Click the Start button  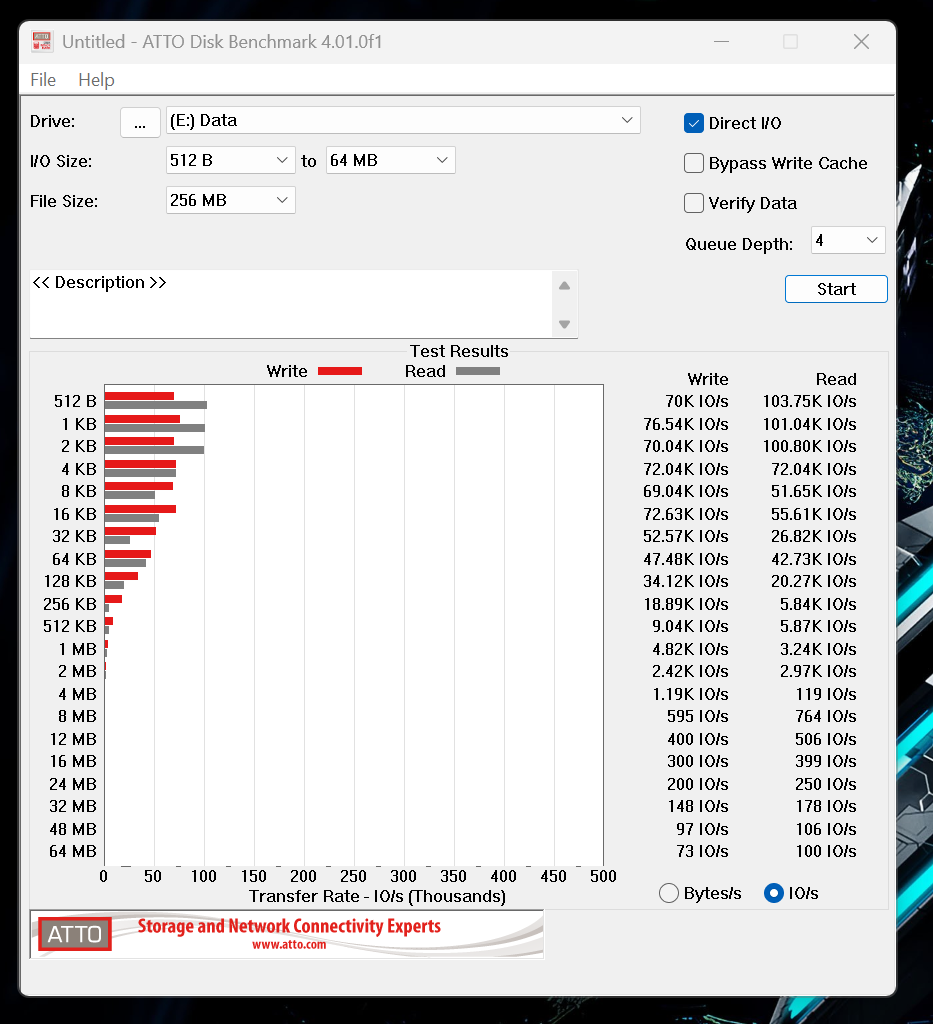pyautogui.click(x=836, y=289)
